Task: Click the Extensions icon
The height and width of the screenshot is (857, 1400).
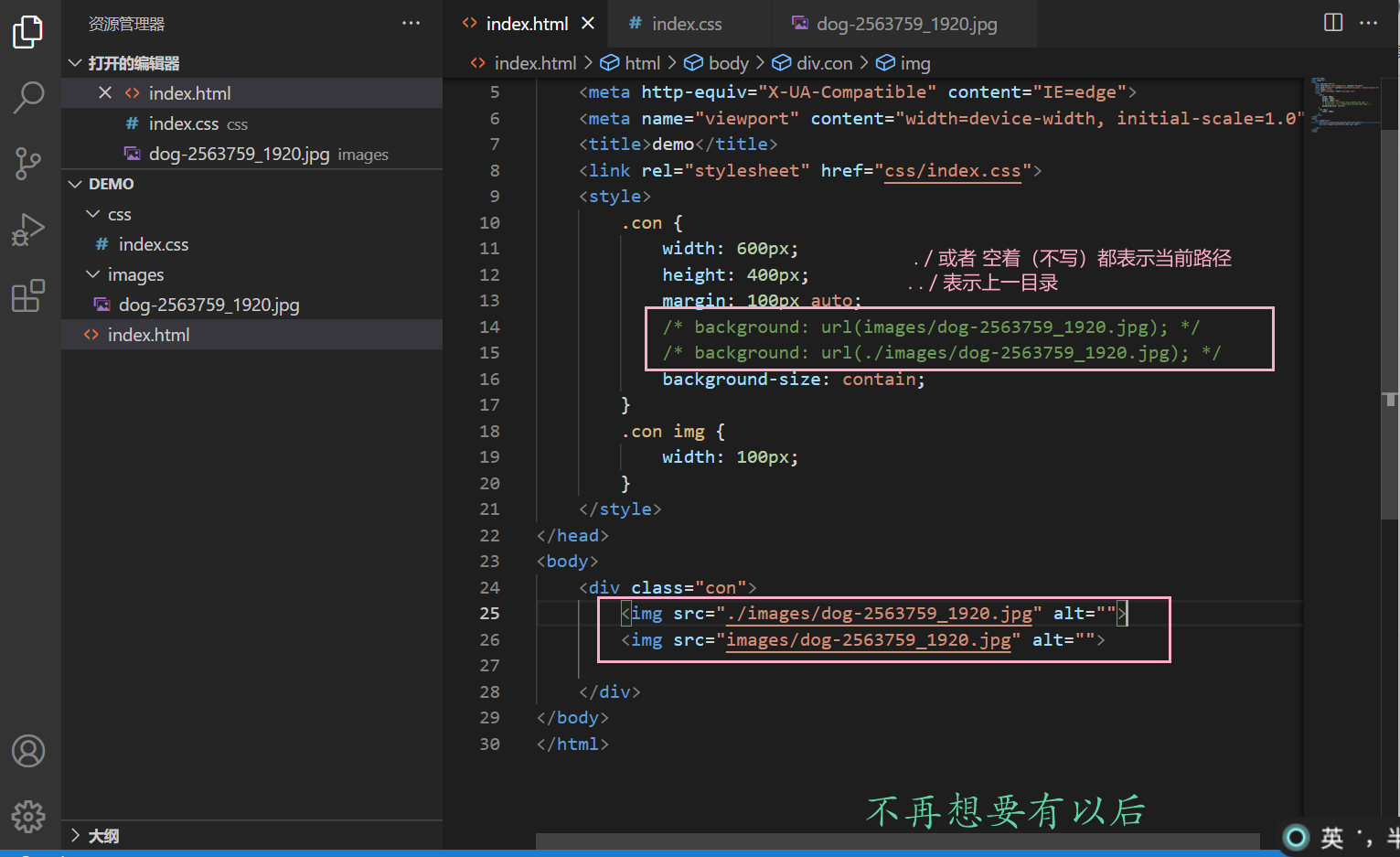Action: pos(27,295)
